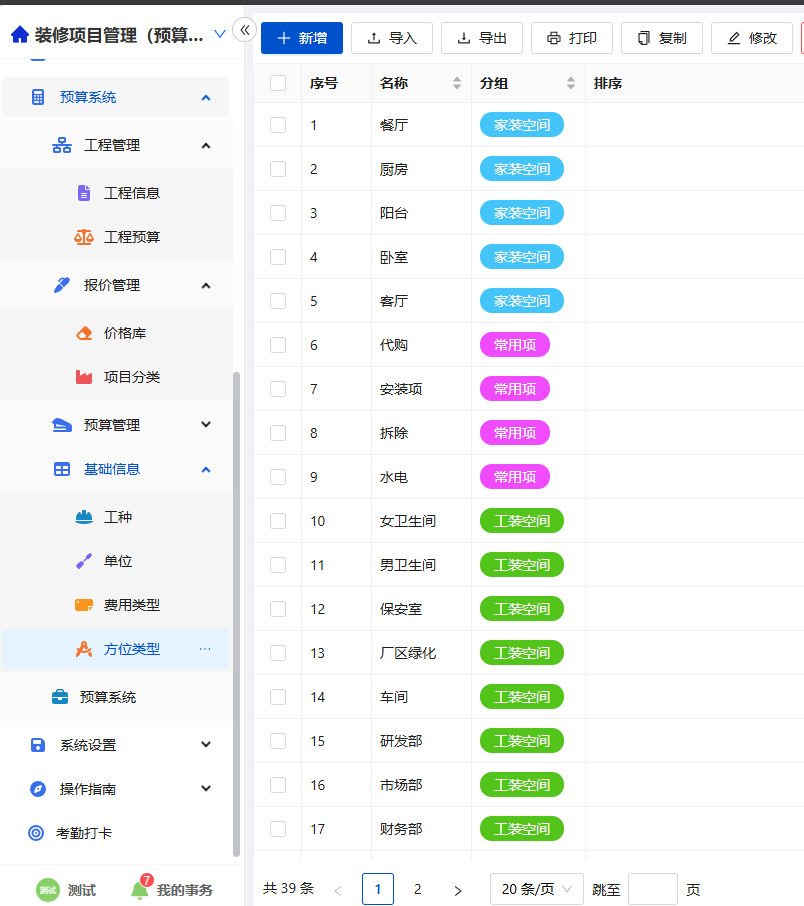The width and height of the screenshot is (804, 906).
Task: Go to page 2 in pagination
Action: pyautogui.click(x=417, y=889)
